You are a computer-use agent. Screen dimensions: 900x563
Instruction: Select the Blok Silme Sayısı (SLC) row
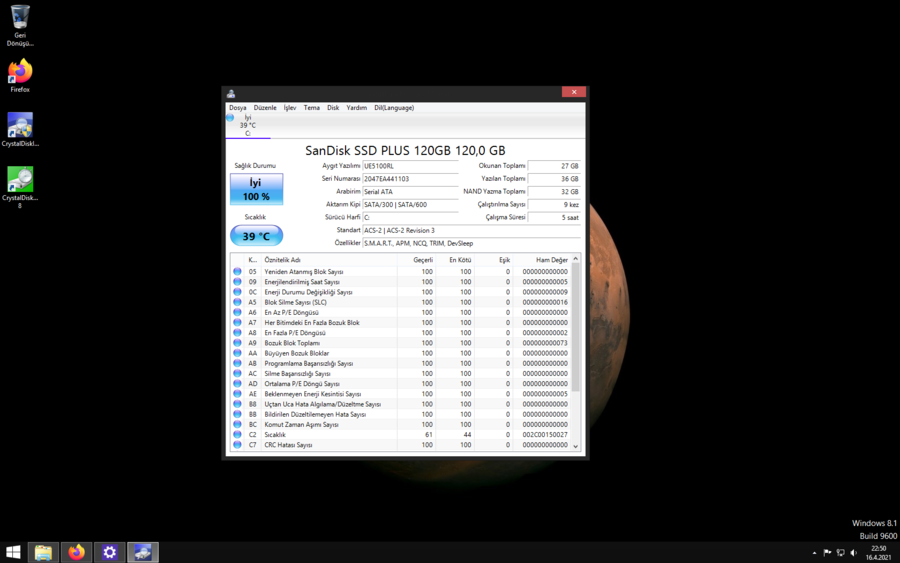tap(401, 302)
